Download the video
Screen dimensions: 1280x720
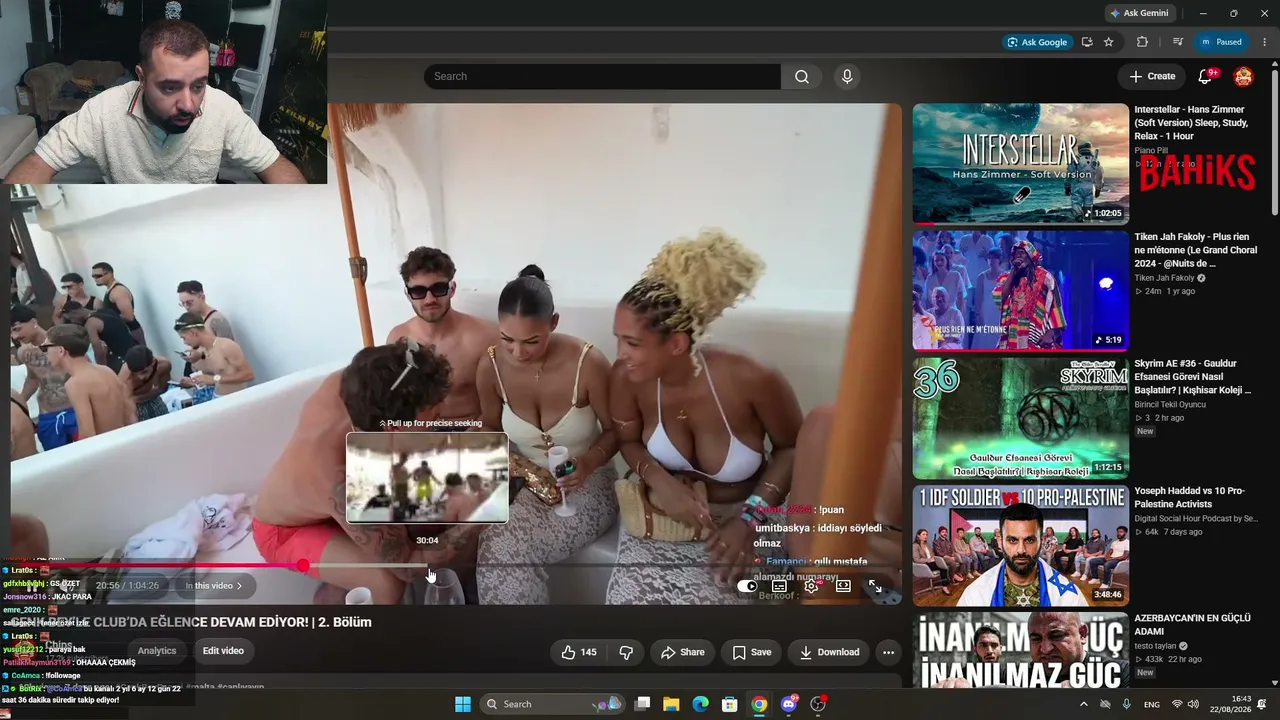[829, 652]
